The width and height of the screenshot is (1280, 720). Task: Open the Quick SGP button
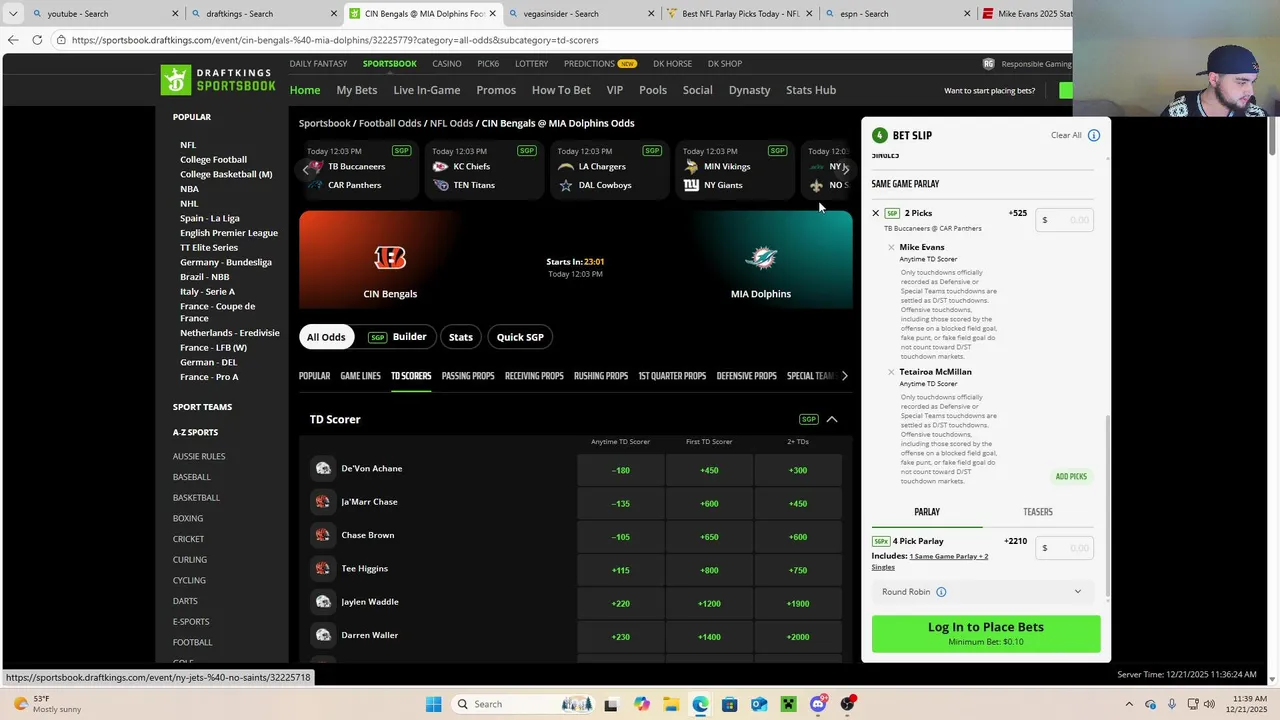[x=520, y=337]
